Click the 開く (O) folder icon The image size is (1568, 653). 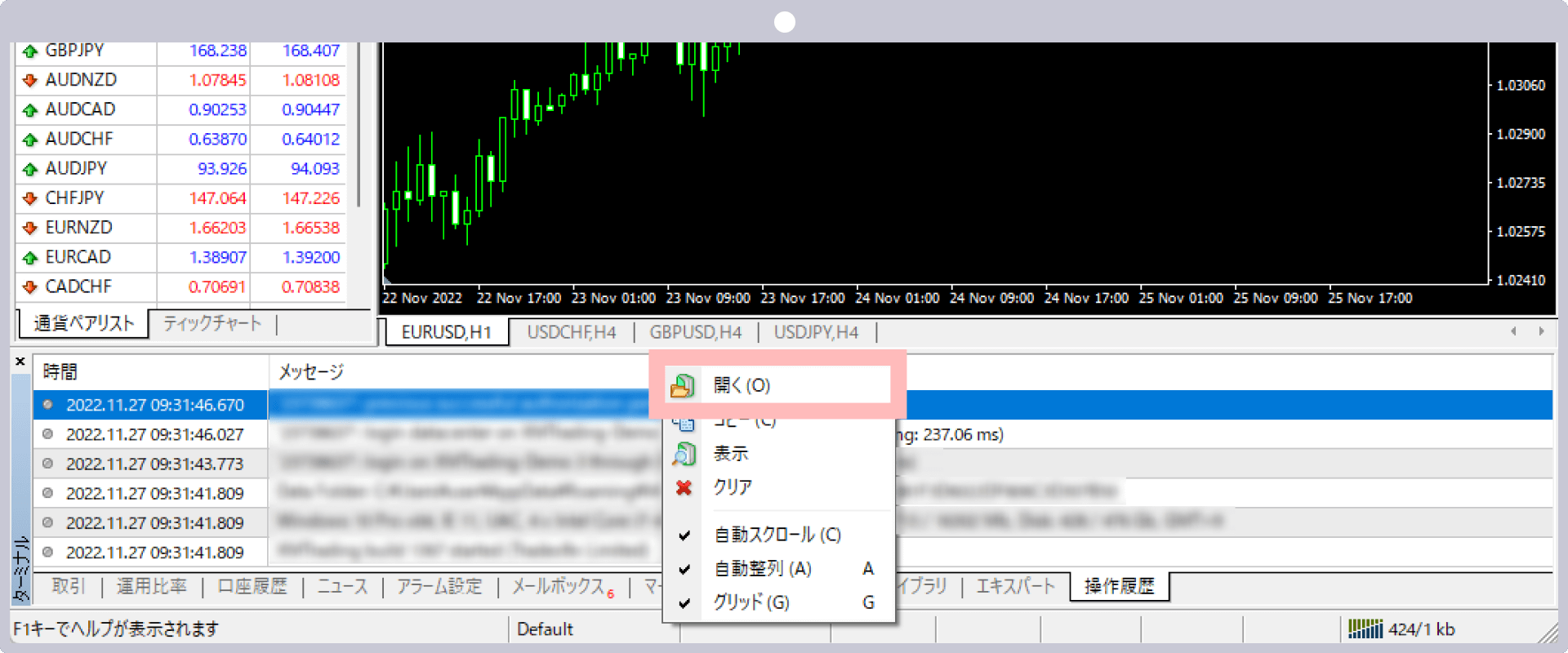[x=683, y=385]
